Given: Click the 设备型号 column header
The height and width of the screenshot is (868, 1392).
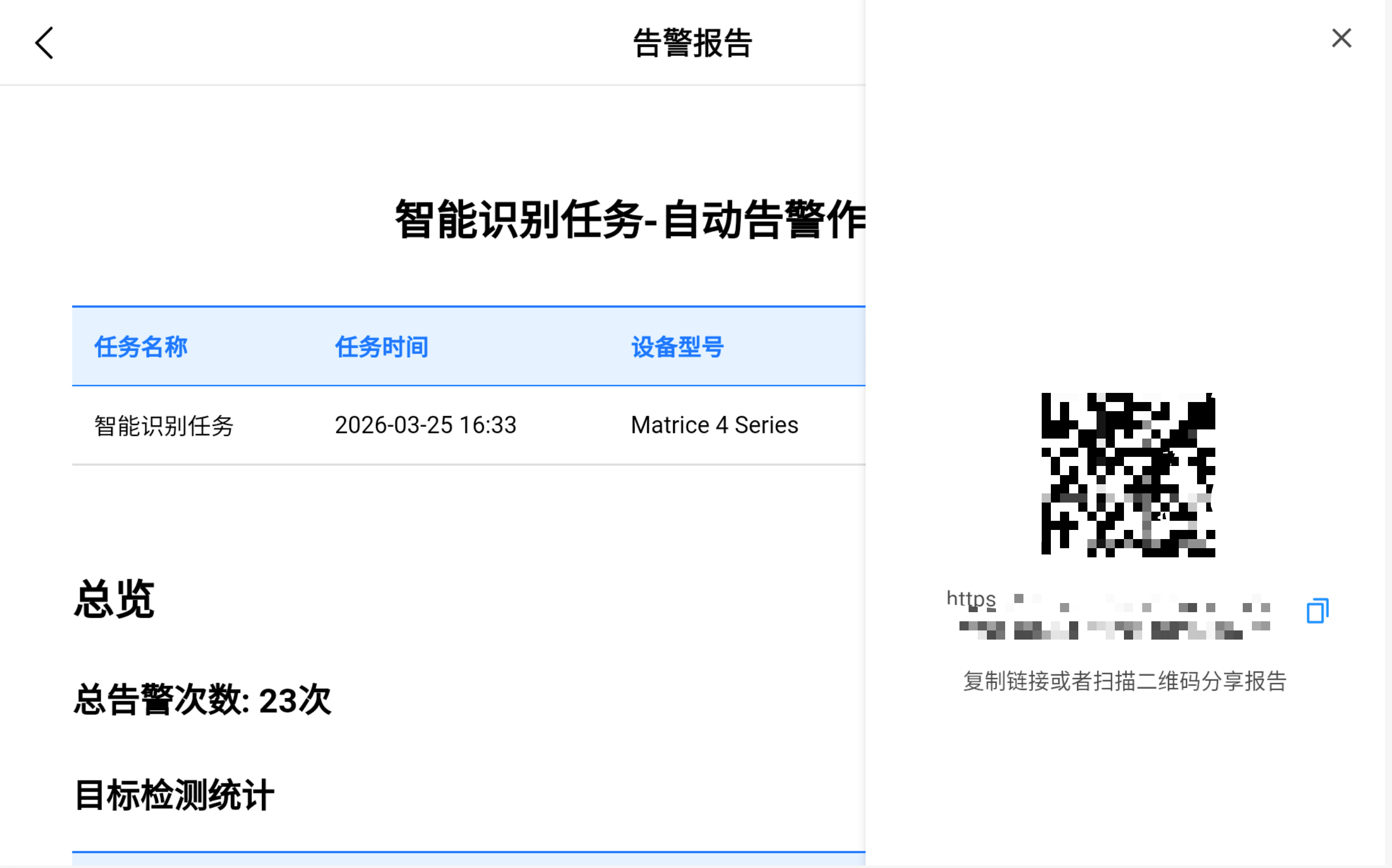Looking at the screenshot, I should [677, 347].
